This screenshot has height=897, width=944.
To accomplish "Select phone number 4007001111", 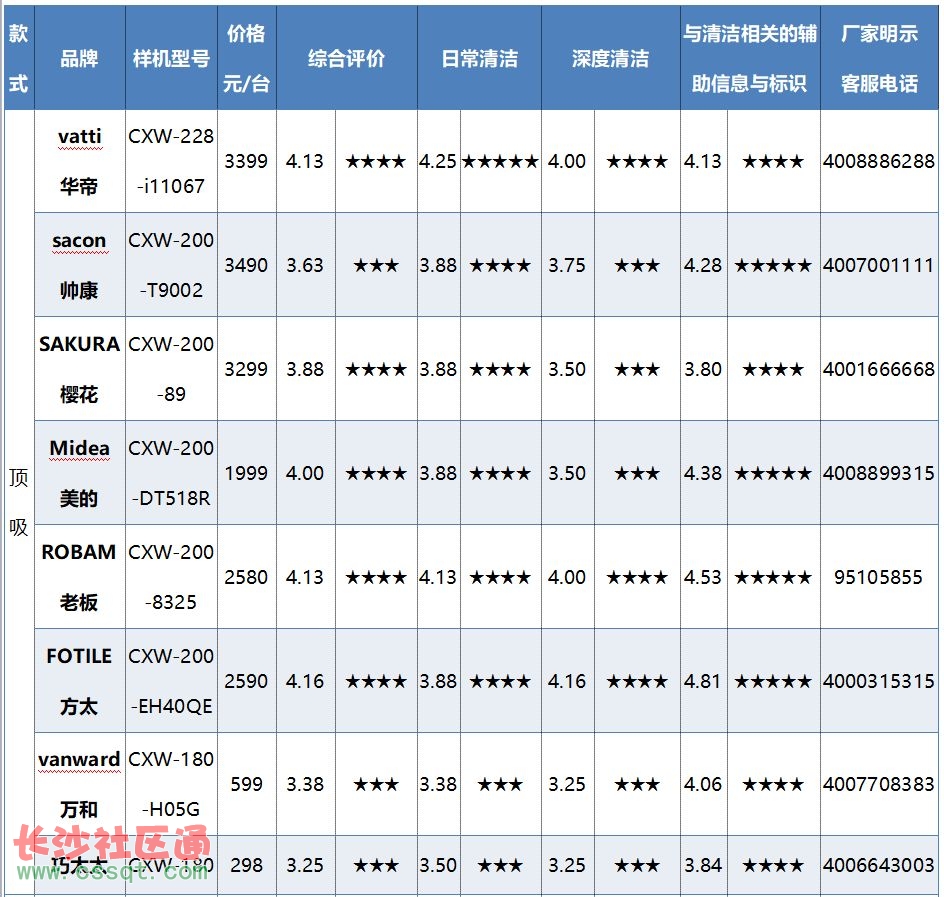I will pyautogui.click(x=879, y=265).
